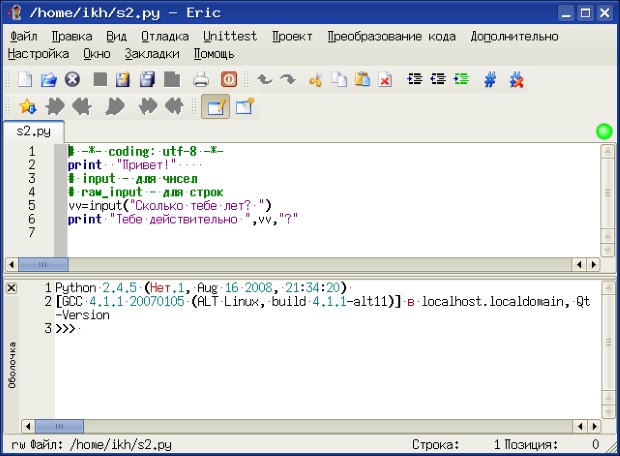Screen dimensions: 620x456
Task: Click the Comment hash icon
Action: coord(490,79)
